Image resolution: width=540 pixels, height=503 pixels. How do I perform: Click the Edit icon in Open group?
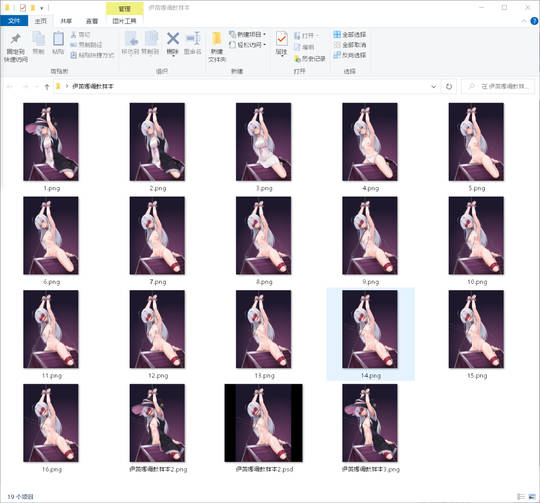coord(297,47)
